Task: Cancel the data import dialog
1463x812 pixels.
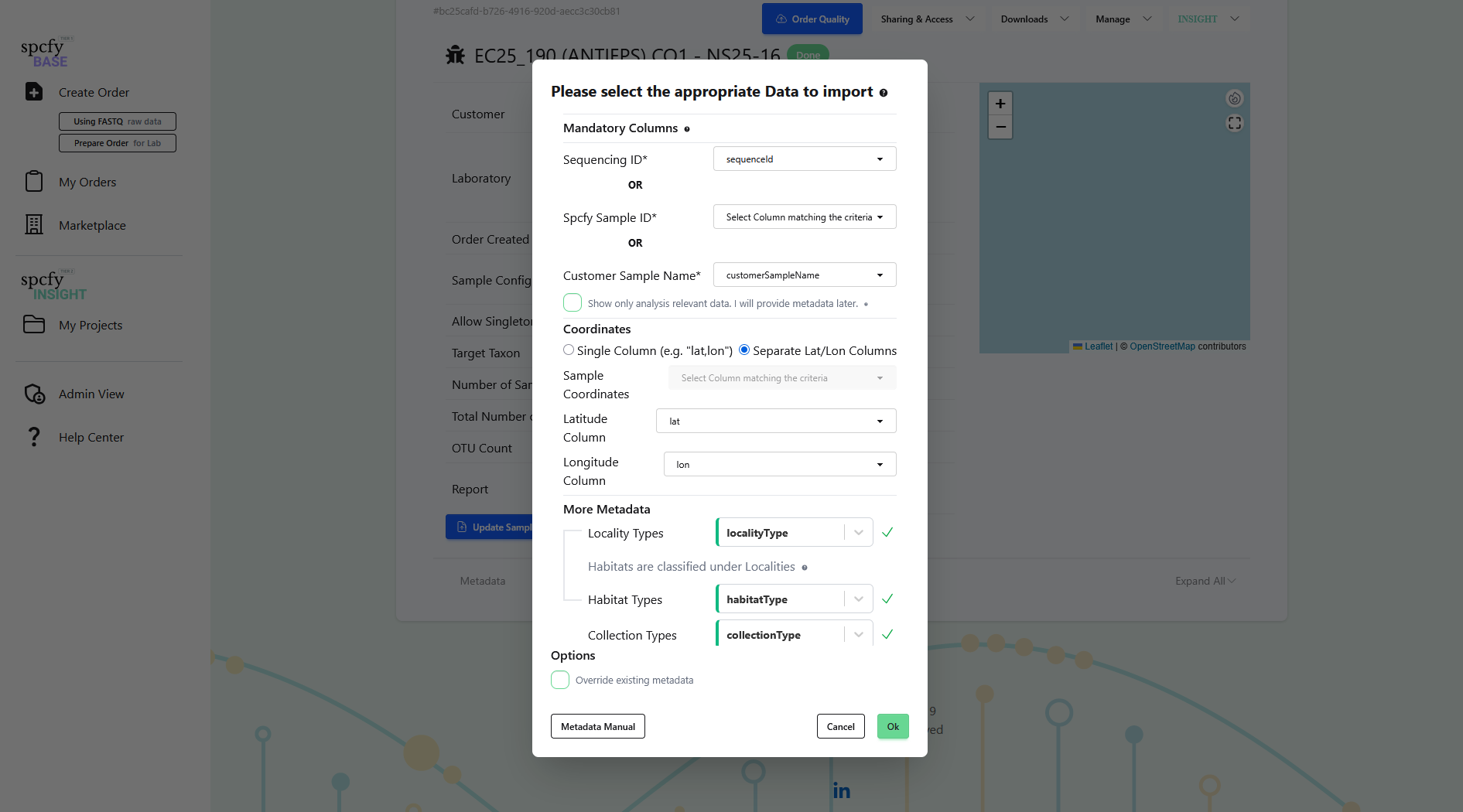Action: click(840, 726)
